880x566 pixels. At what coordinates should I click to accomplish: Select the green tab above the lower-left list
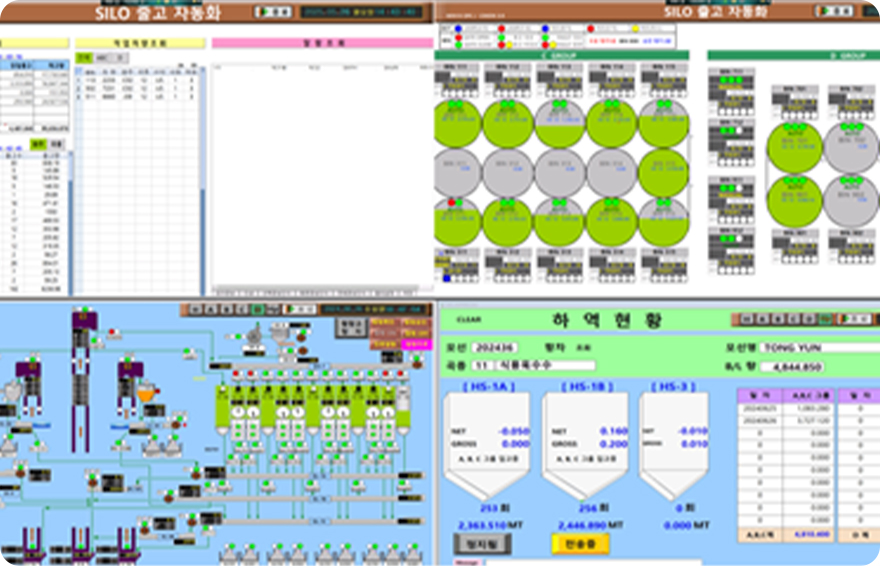coord(37,144)
